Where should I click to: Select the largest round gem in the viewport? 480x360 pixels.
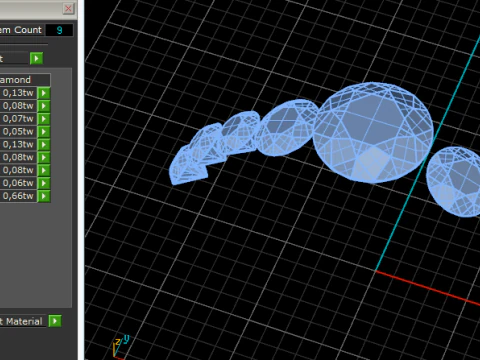373,132
